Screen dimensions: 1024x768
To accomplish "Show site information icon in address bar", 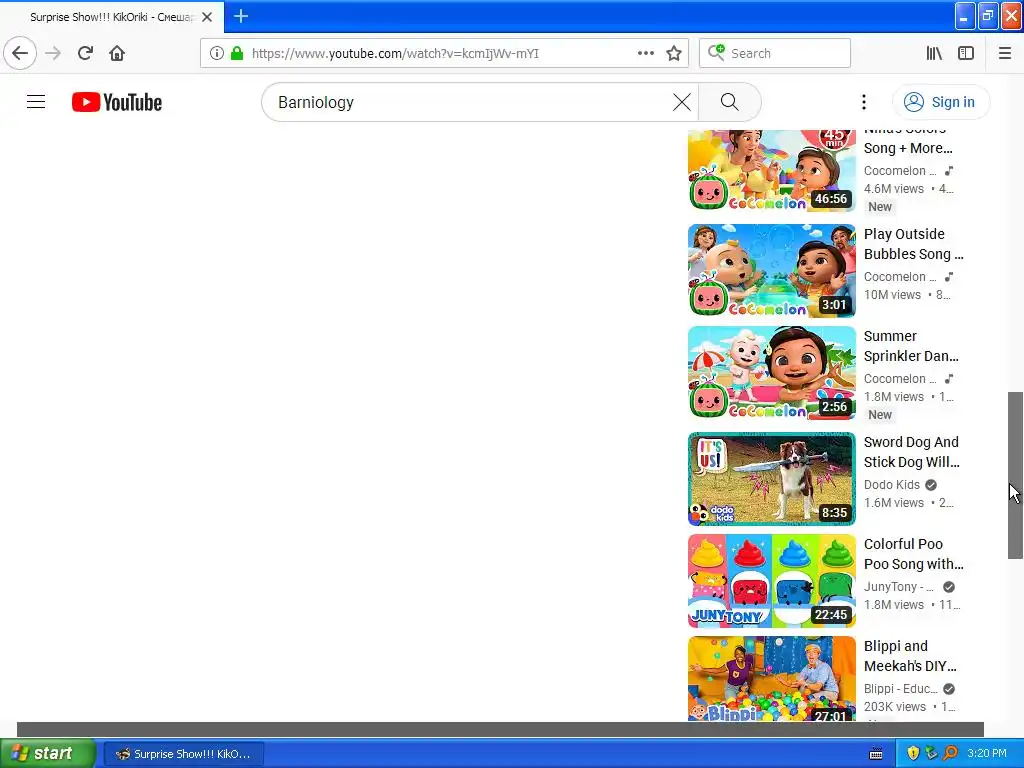I will 217,54.
